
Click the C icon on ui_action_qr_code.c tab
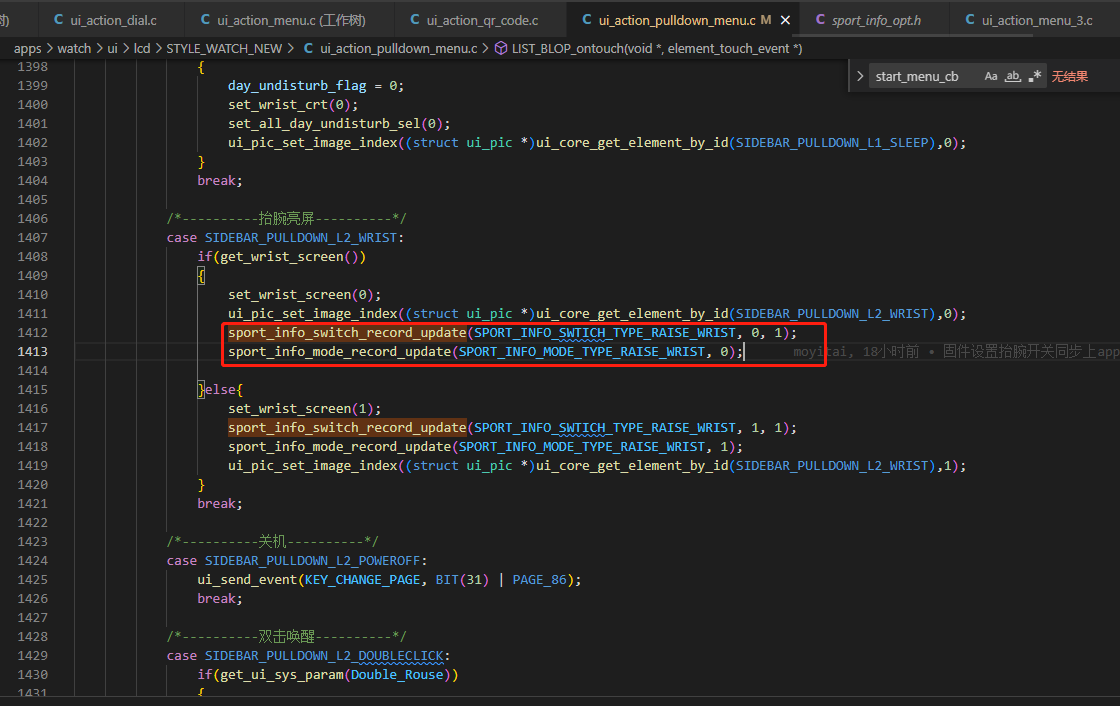[x=414, y=20]
